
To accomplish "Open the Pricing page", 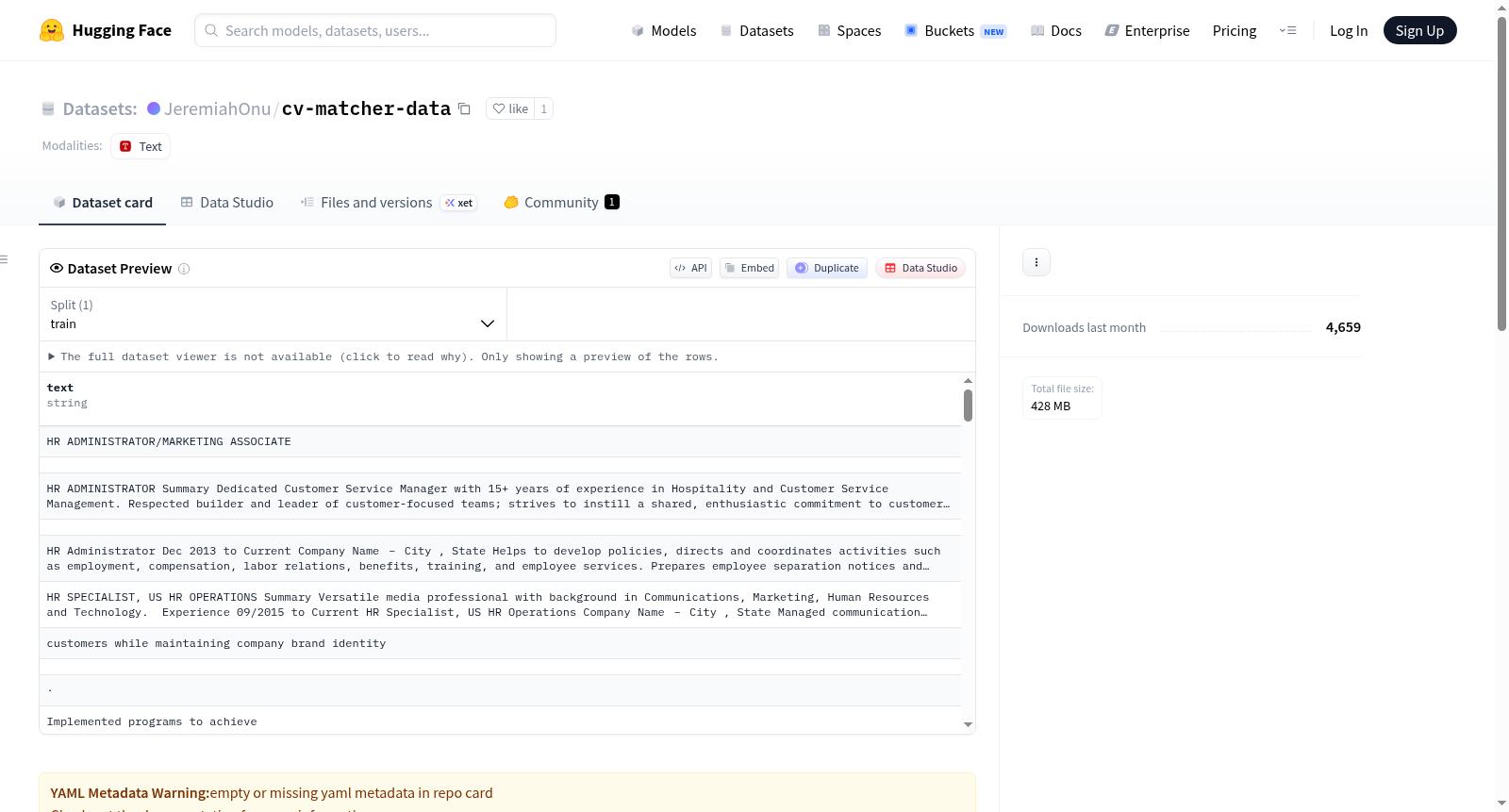I will coord(1235,30).
